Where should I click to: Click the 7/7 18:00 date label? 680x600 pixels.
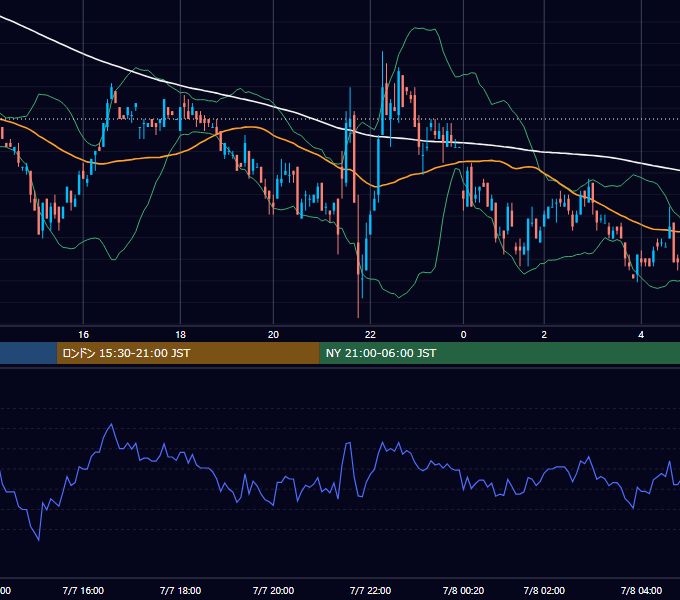click(x=180, y=590)
